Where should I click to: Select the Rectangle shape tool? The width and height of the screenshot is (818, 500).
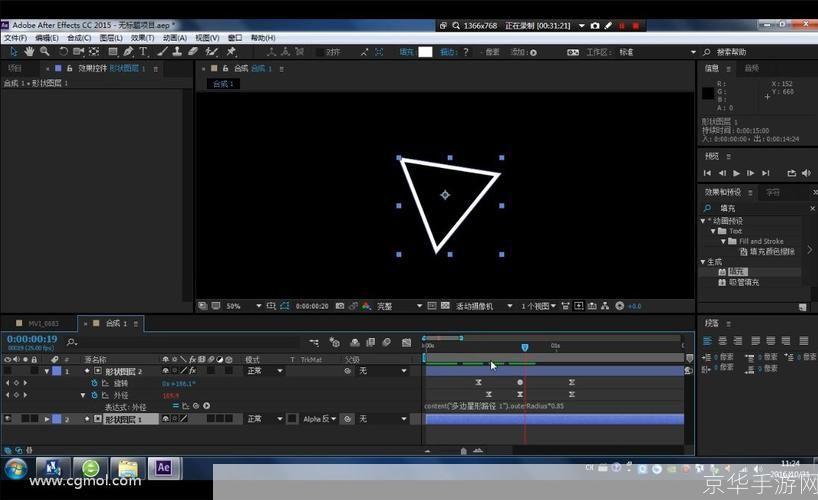click(113, 51)
